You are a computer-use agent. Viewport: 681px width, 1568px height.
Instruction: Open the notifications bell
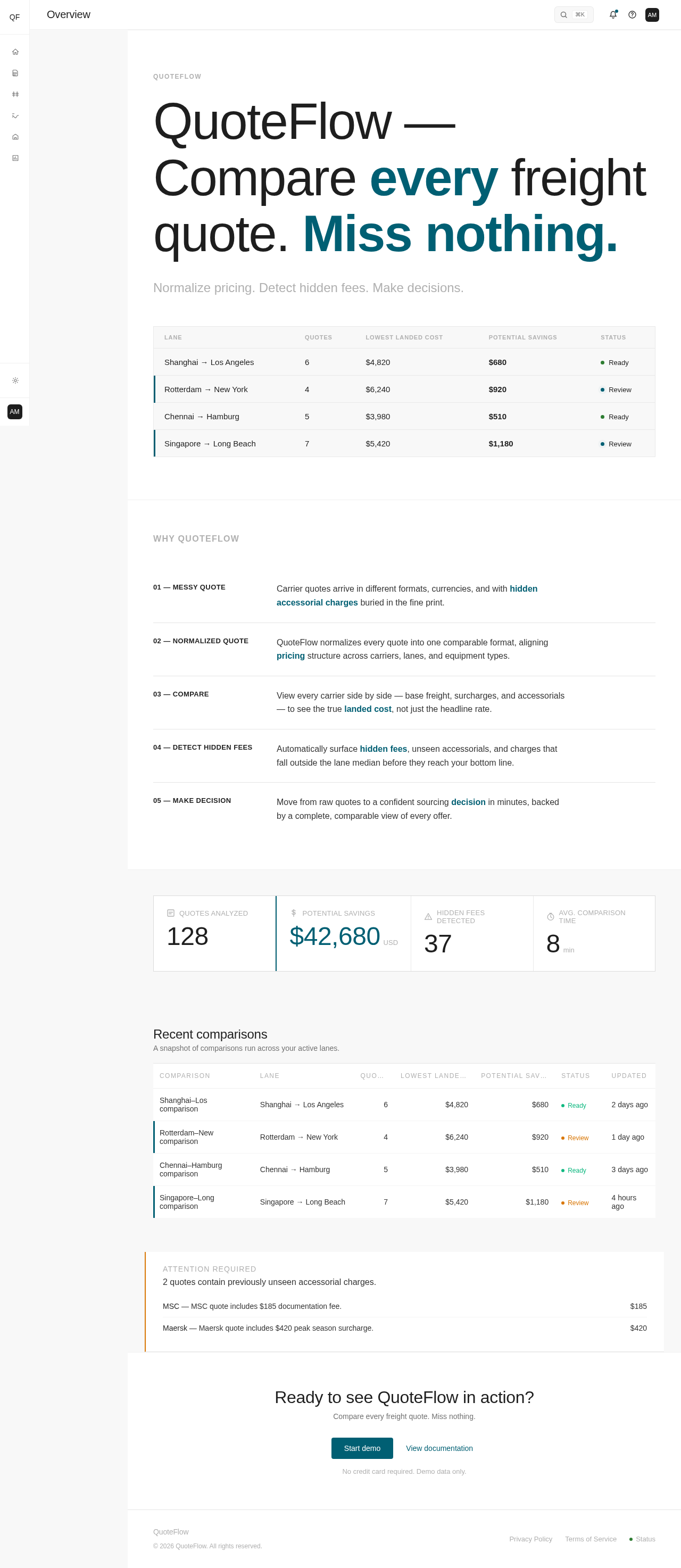point(613,14)
